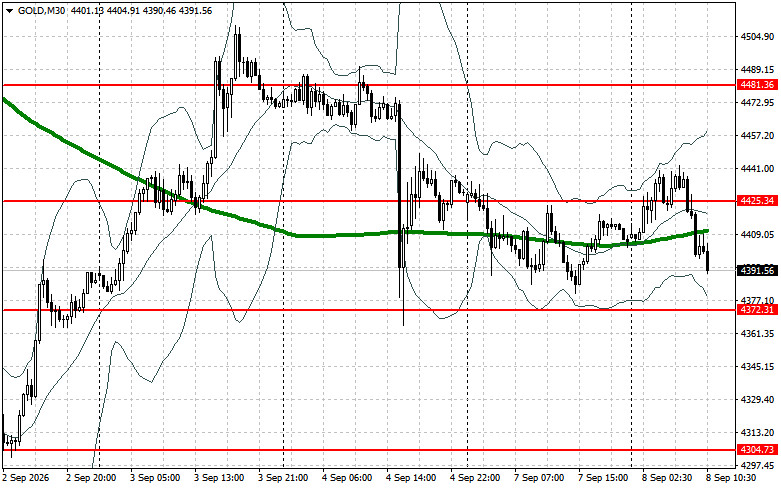Click price scale value 4297.45
This screenshot has height=489, width=781.
pos(757,465)
